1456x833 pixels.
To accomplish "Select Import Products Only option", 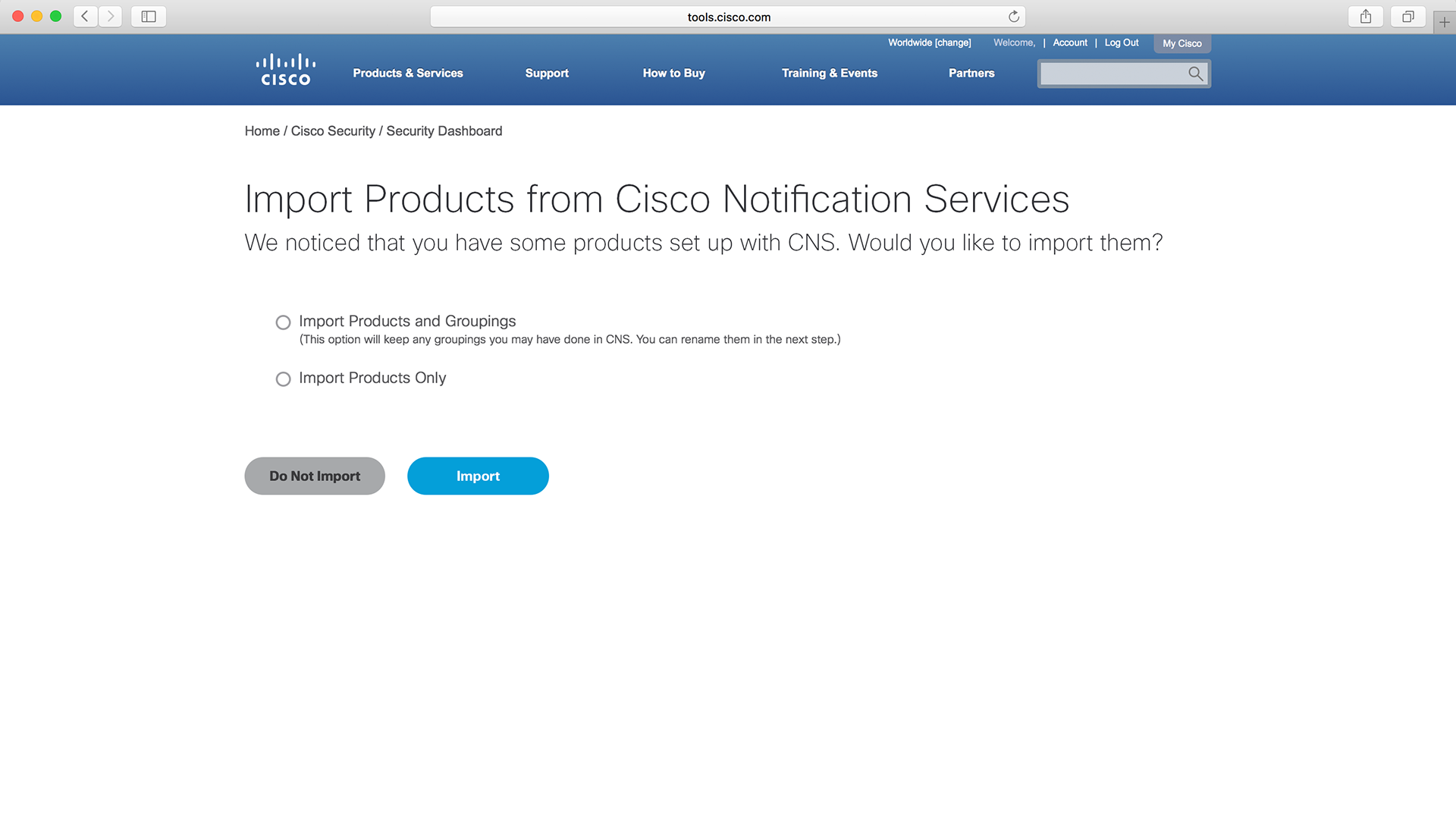I will [x=283, y=379].
